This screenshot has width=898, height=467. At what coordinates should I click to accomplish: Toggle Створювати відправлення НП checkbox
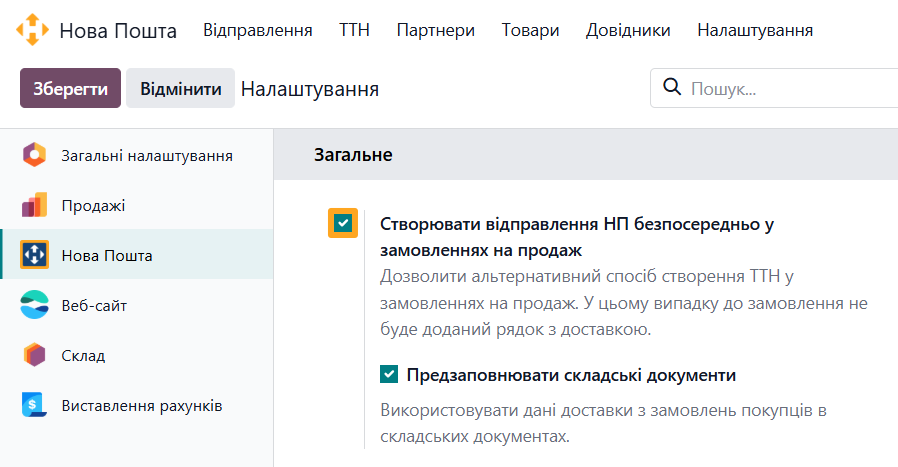(x=343, y=223)
